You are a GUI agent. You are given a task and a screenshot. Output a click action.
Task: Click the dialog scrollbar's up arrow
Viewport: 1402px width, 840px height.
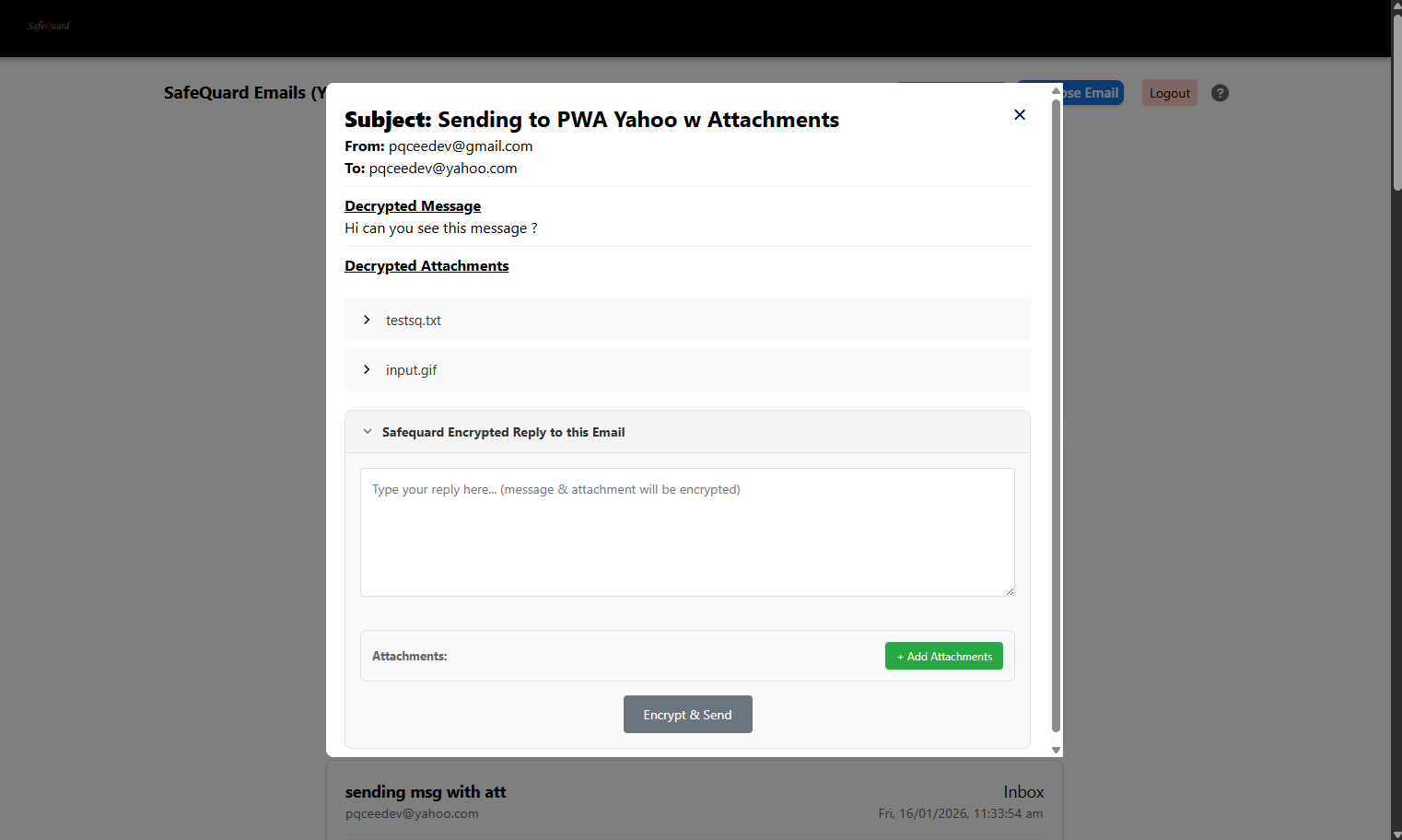(1056, 90)
